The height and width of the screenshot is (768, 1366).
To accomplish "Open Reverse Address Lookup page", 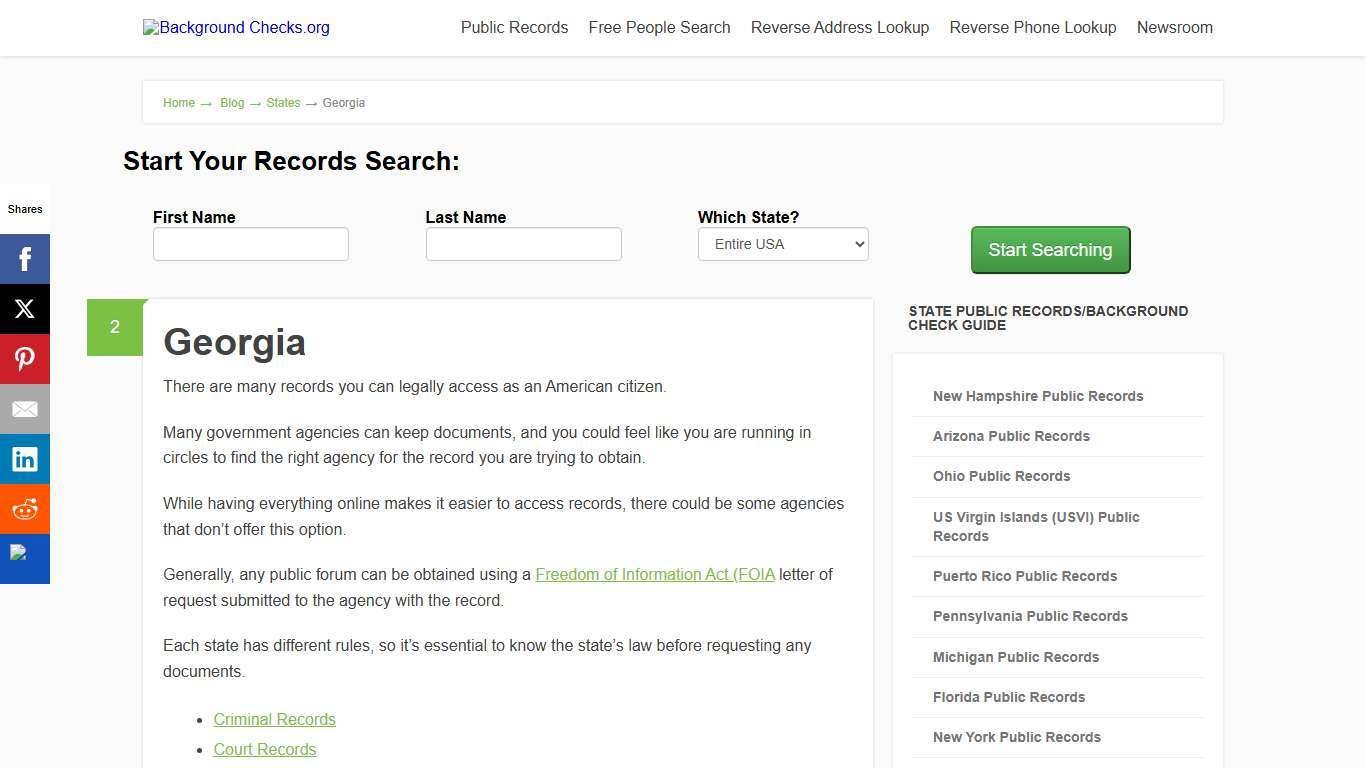I will coord(840,28).
